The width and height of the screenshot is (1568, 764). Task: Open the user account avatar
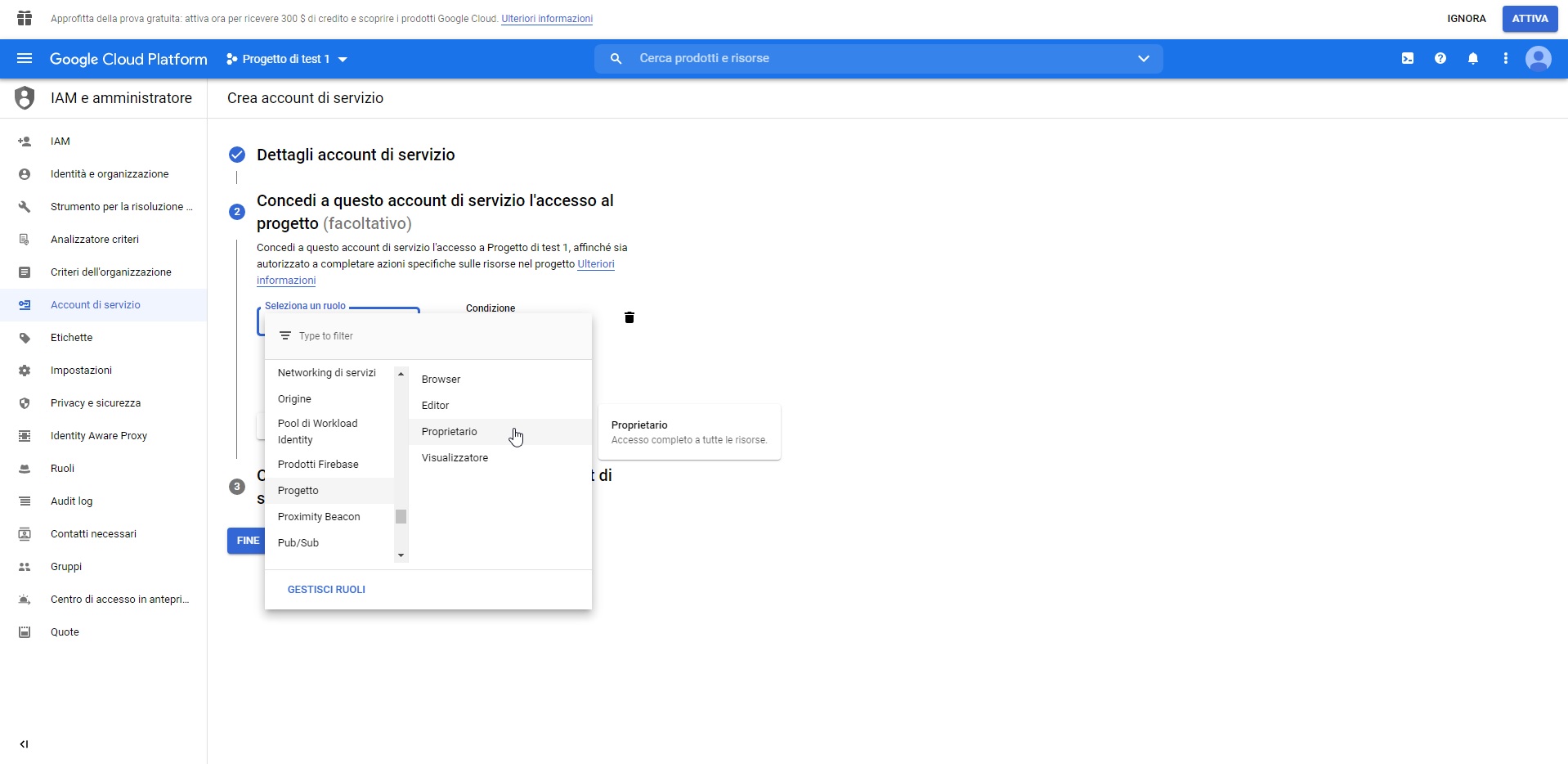[1539, 59]
